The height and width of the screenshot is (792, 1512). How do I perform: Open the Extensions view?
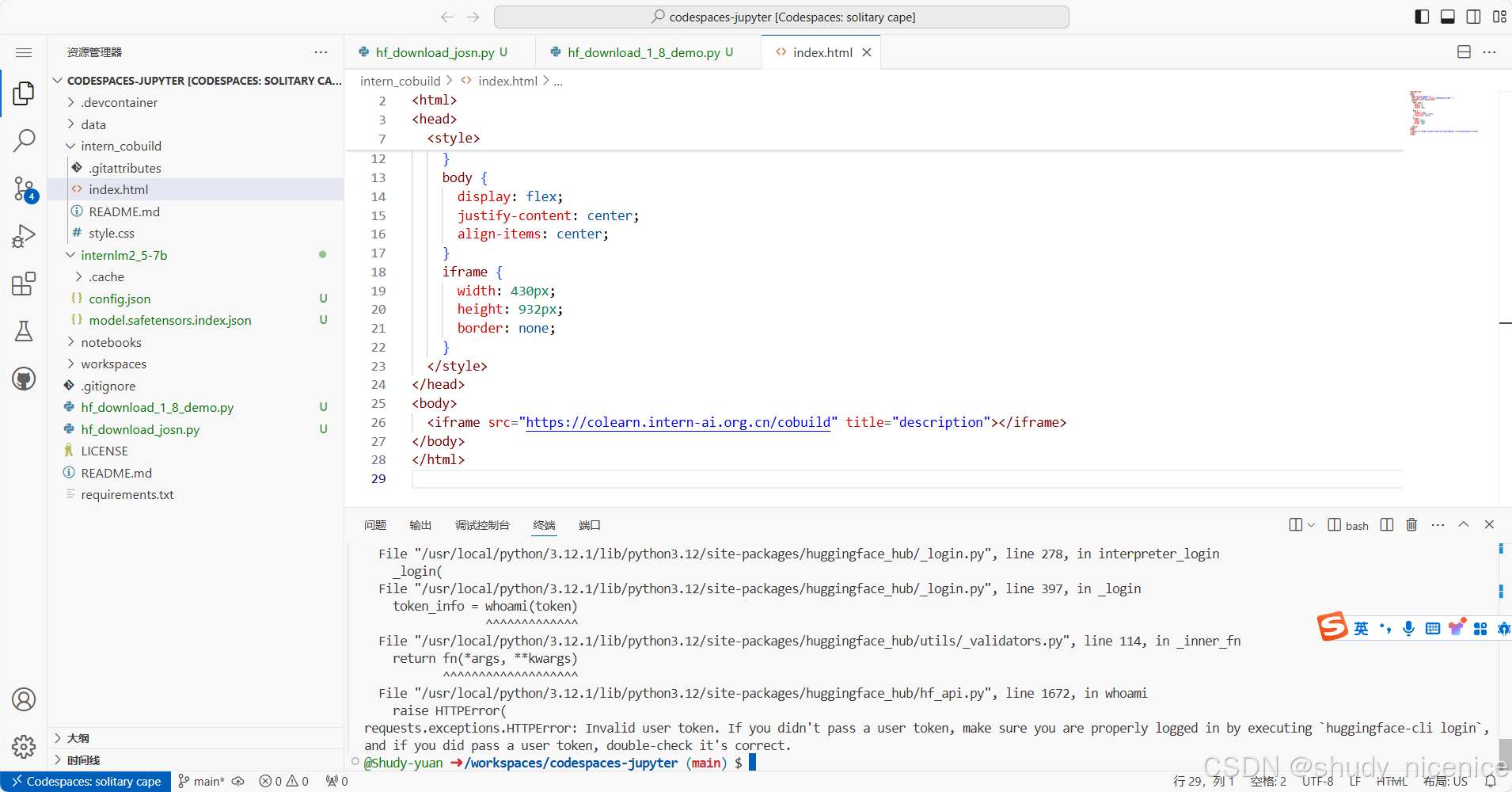click(x=24, y=284)
